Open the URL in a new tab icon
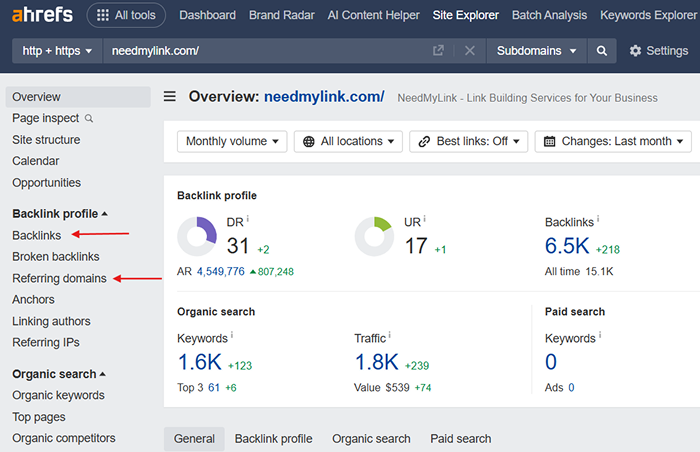 pyautogui.click(x=438, y=50)
